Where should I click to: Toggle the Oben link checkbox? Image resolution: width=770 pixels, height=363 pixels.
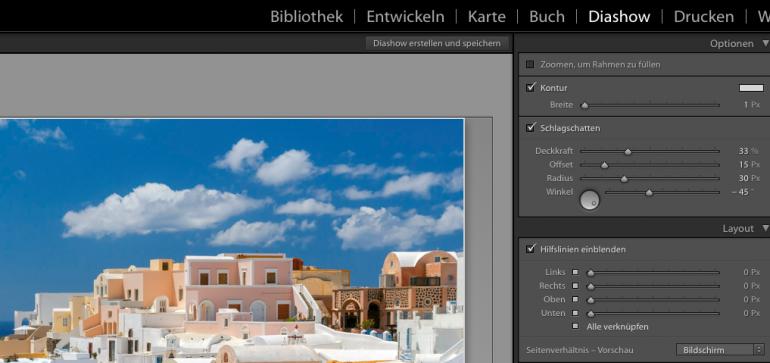point(575,299)
